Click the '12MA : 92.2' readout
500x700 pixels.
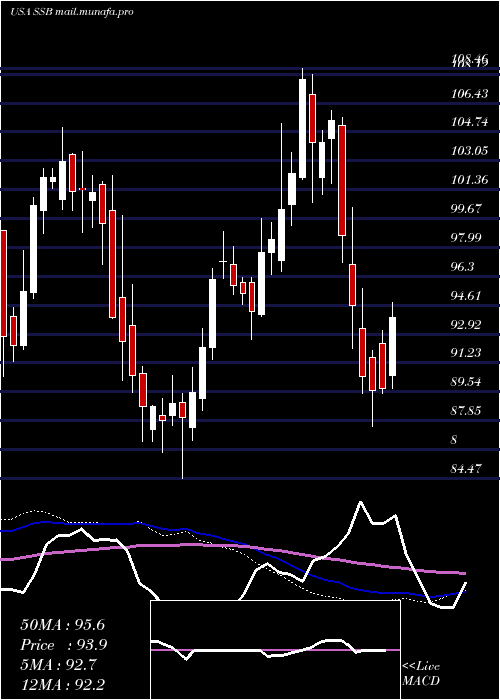pyautogui.click(x=62, y=684)
